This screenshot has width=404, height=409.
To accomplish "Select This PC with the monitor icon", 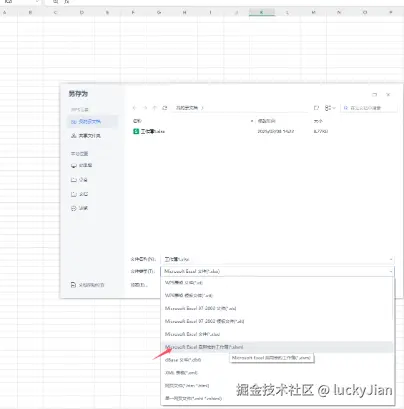I will (82, 165).
